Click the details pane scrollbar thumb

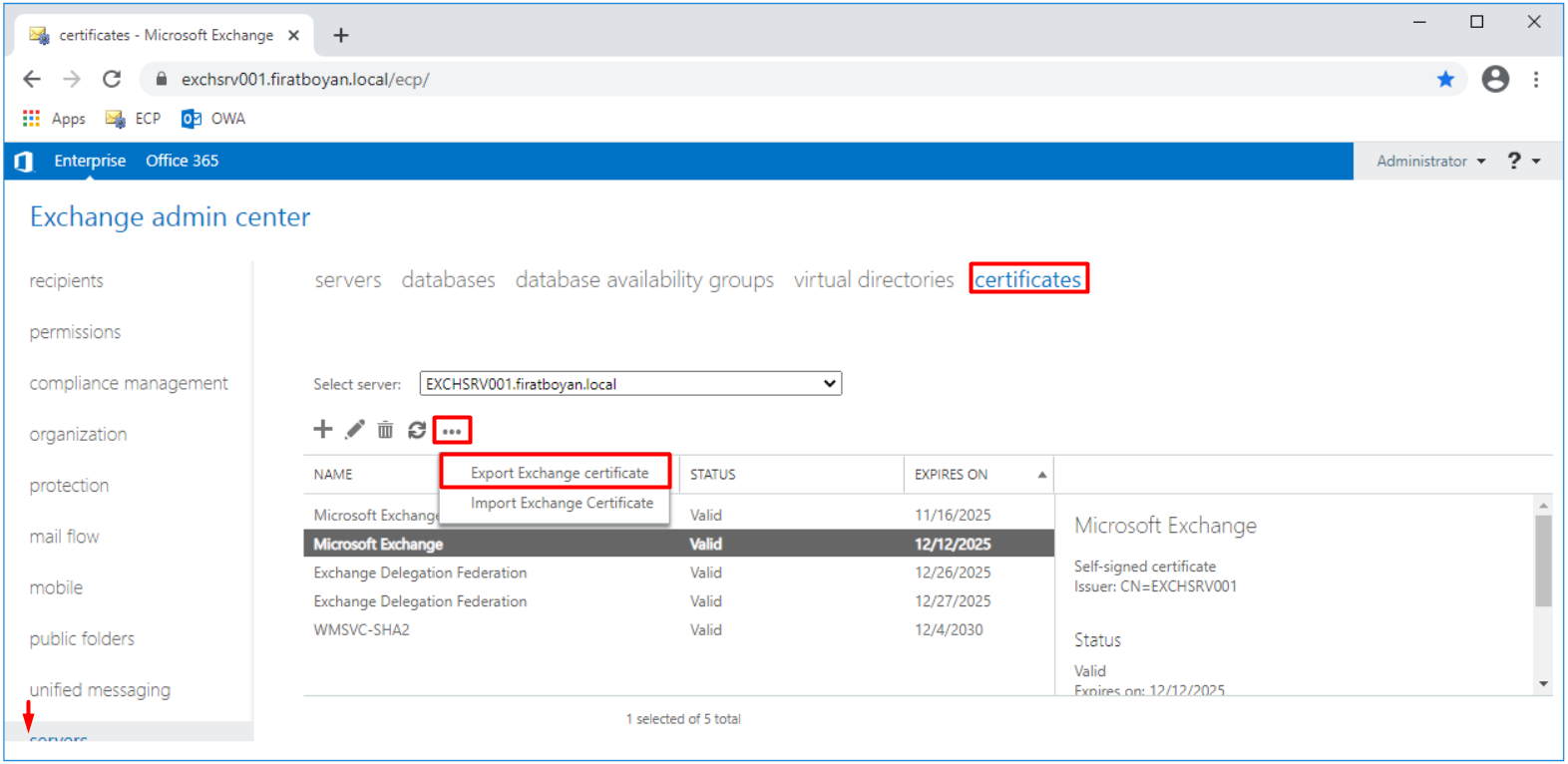point(1543,561)
